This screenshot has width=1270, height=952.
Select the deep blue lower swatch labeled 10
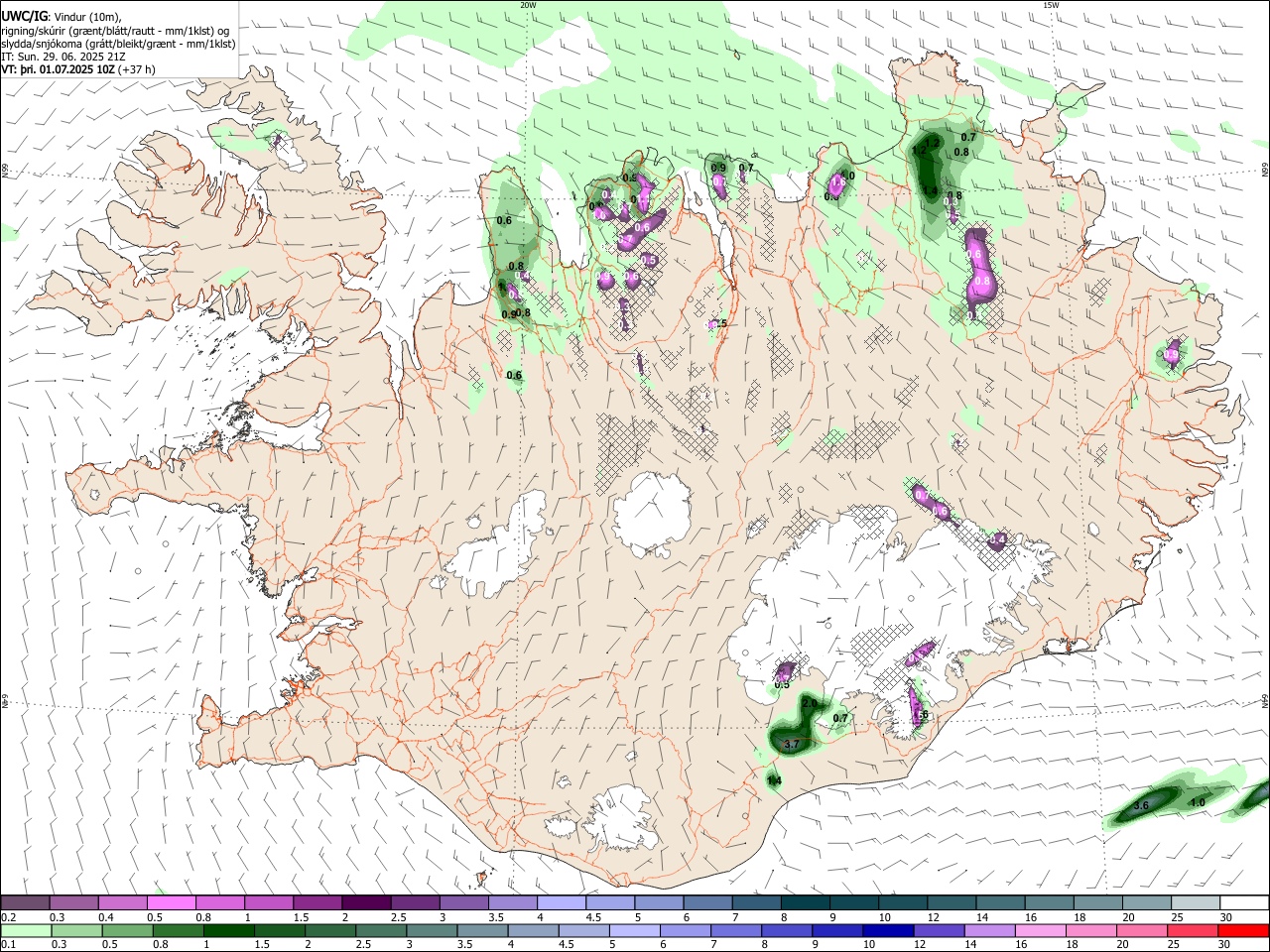(x=887, y=930)
